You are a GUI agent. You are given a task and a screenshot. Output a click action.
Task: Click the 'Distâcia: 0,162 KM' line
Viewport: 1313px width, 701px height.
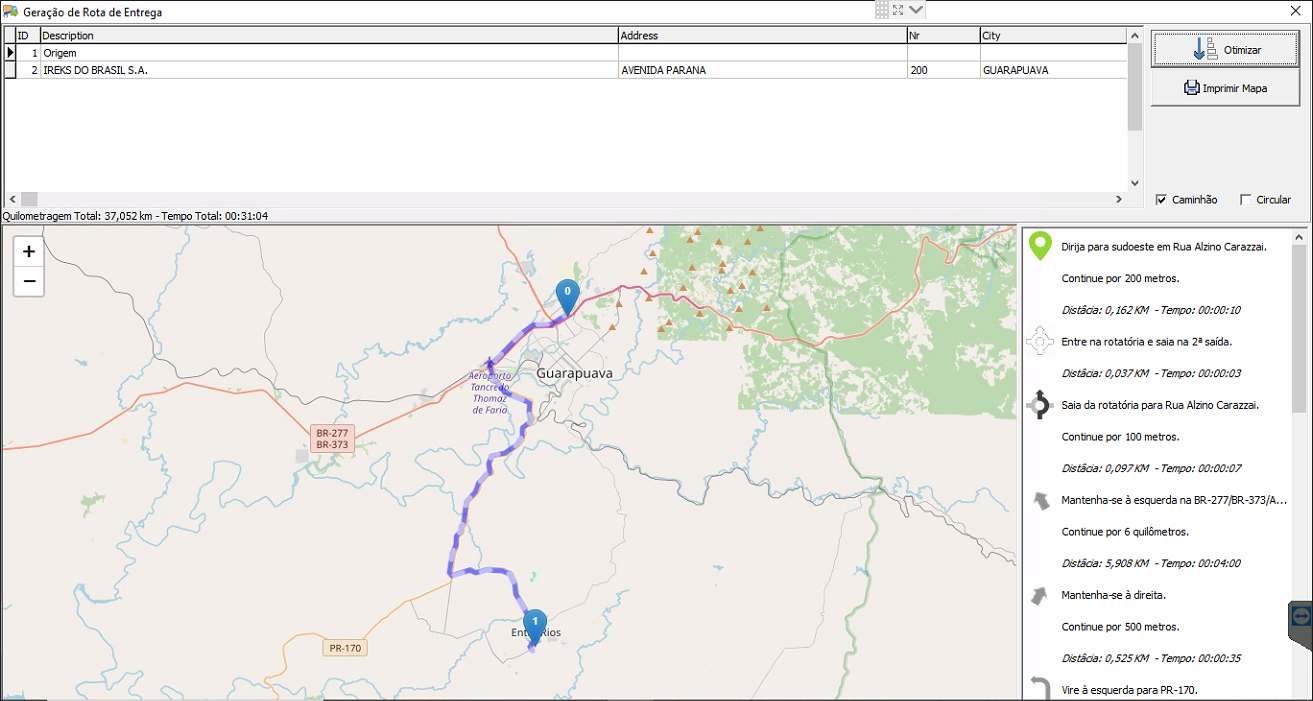1151,310
